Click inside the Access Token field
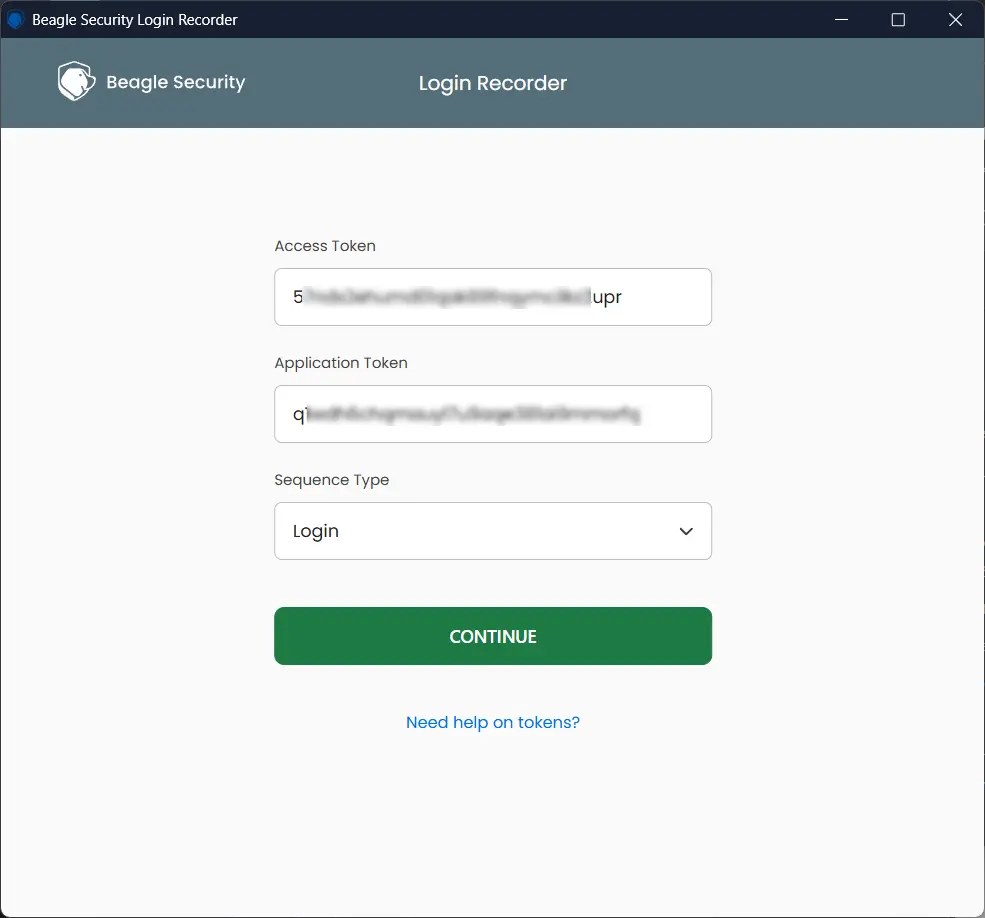Screen dimensions: 985x918 (493, 297)
